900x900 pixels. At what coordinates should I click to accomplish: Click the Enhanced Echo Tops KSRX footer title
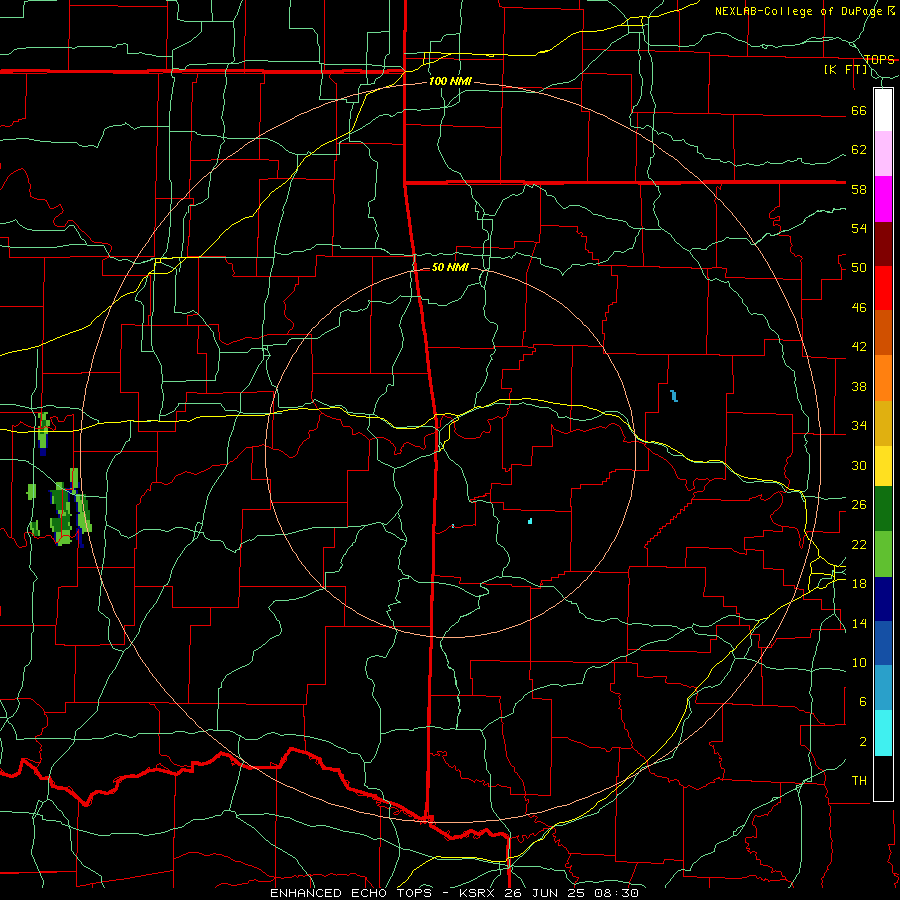coord(454,893)
